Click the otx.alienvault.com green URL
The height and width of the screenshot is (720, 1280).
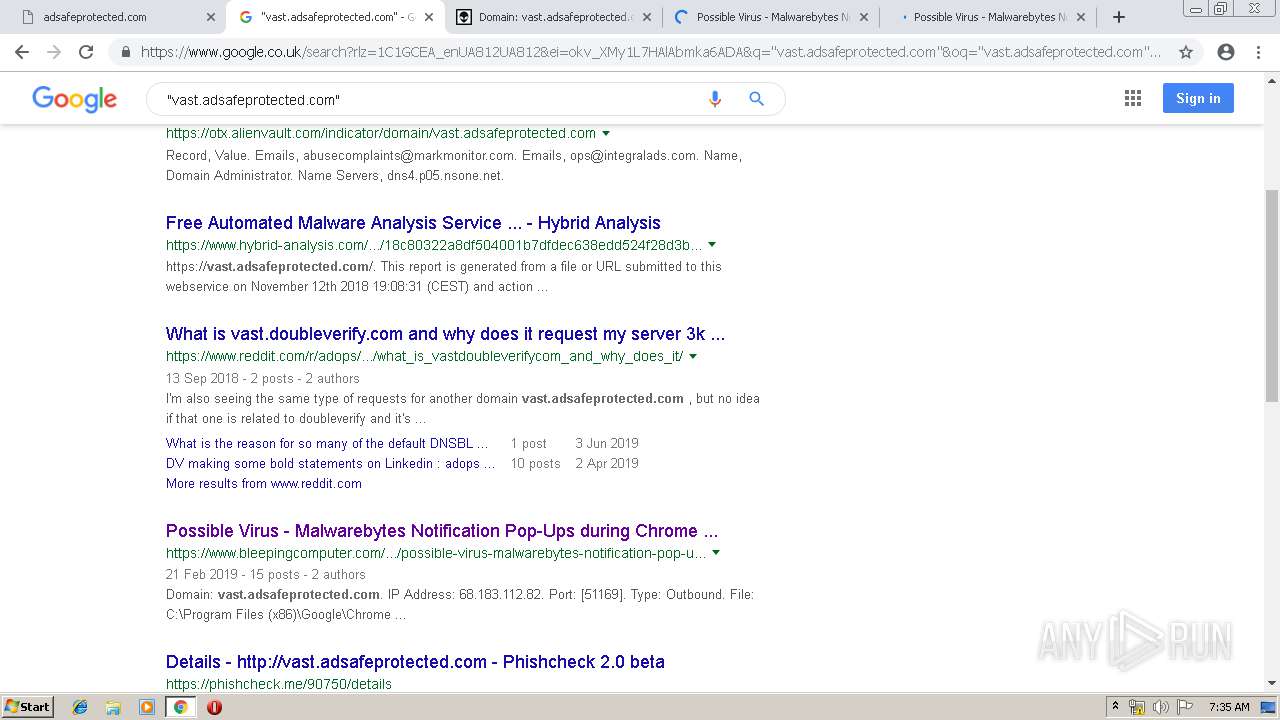pyautogui.click(x=381, y=133)
